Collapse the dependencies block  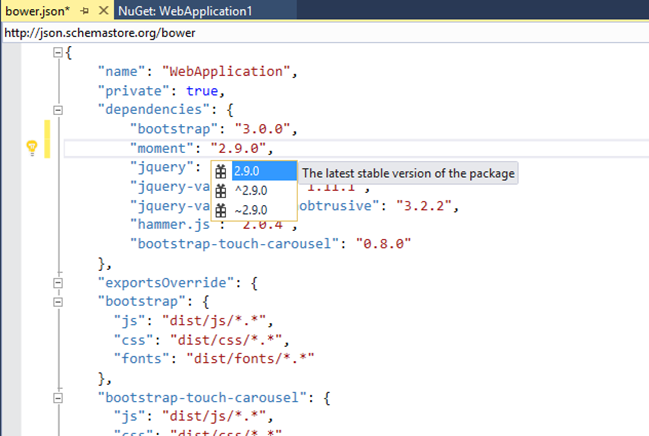(57, 110)
